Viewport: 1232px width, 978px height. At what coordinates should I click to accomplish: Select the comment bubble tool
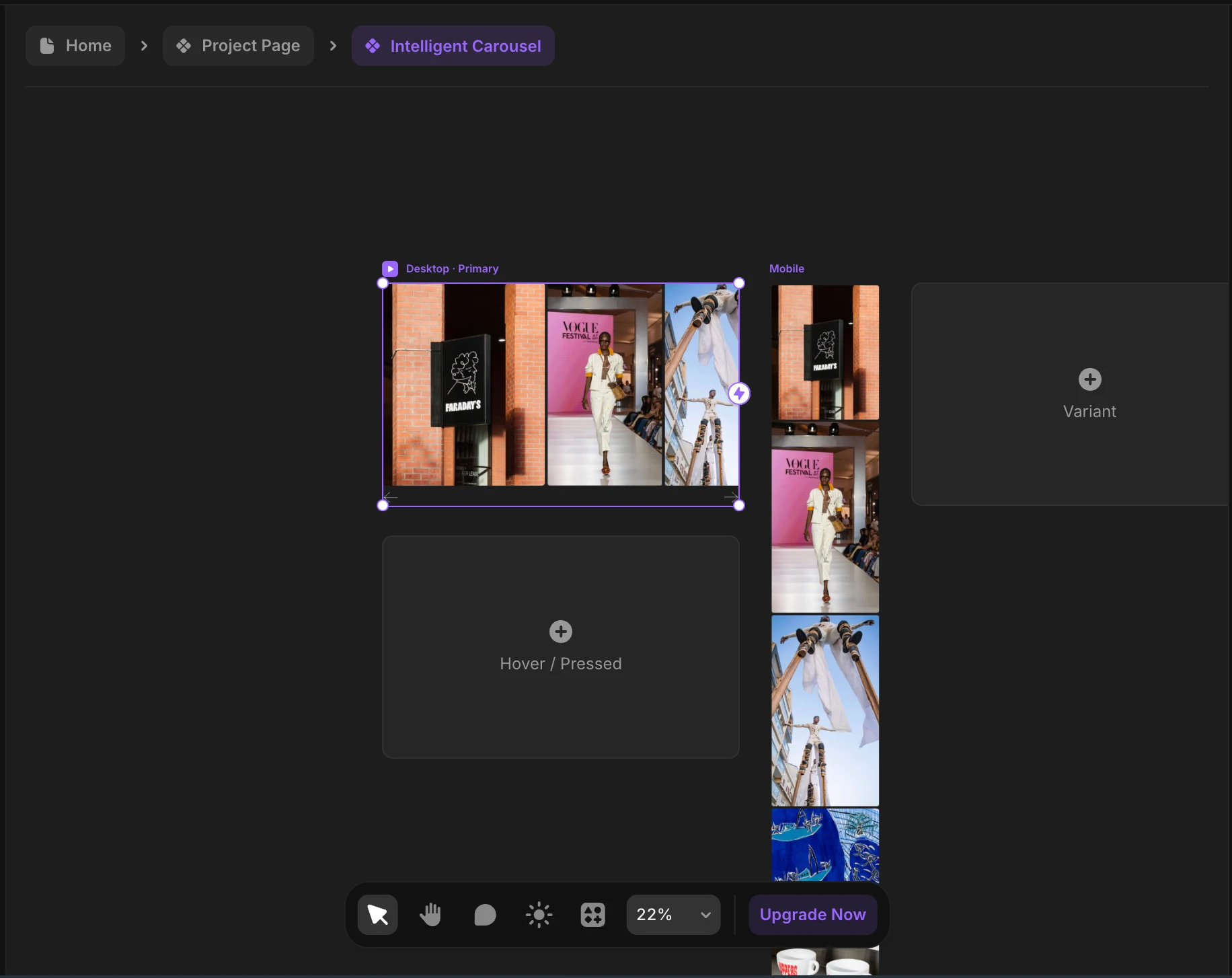(x=485, y=915)
